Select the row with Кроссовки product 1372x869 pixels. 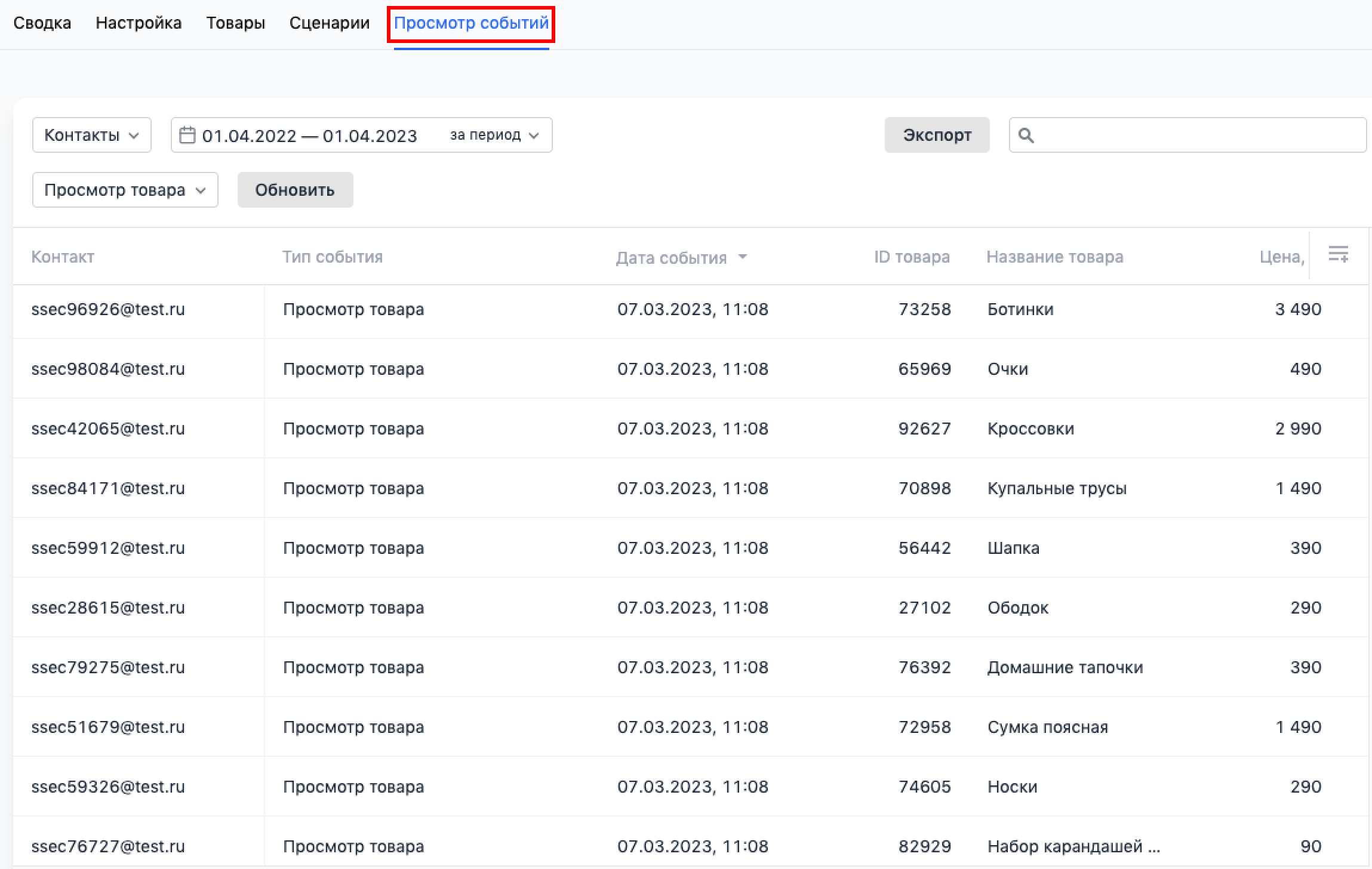pos(1030,429)
